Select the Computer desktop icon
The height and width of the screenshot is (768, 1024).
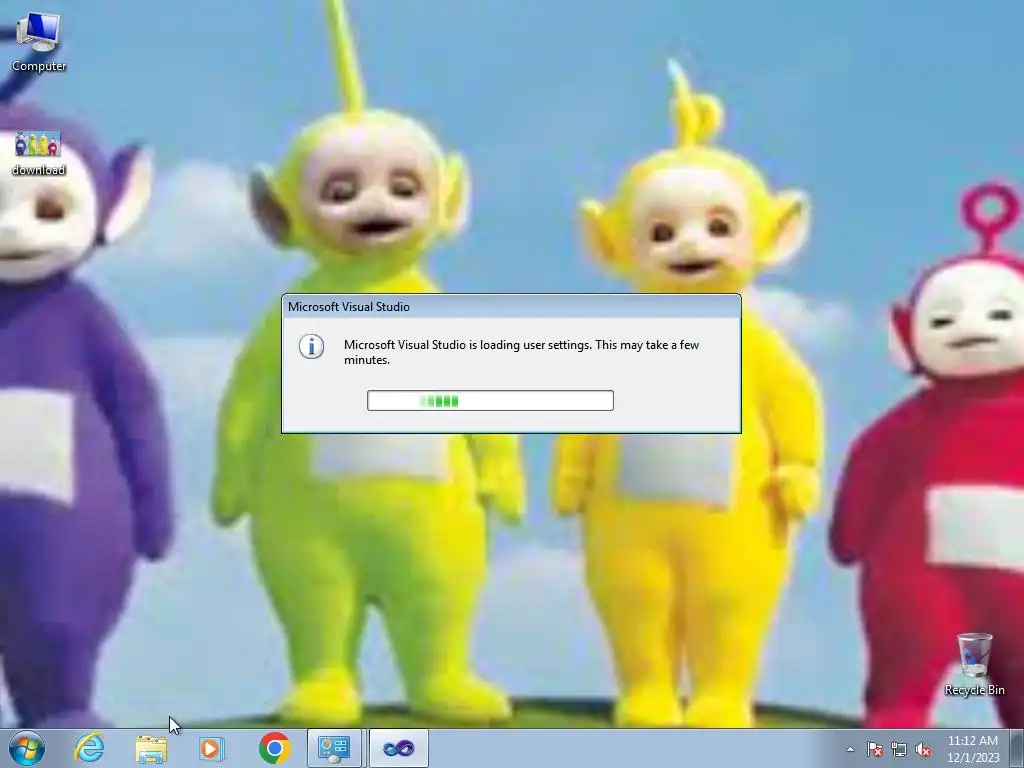[39, 41]
